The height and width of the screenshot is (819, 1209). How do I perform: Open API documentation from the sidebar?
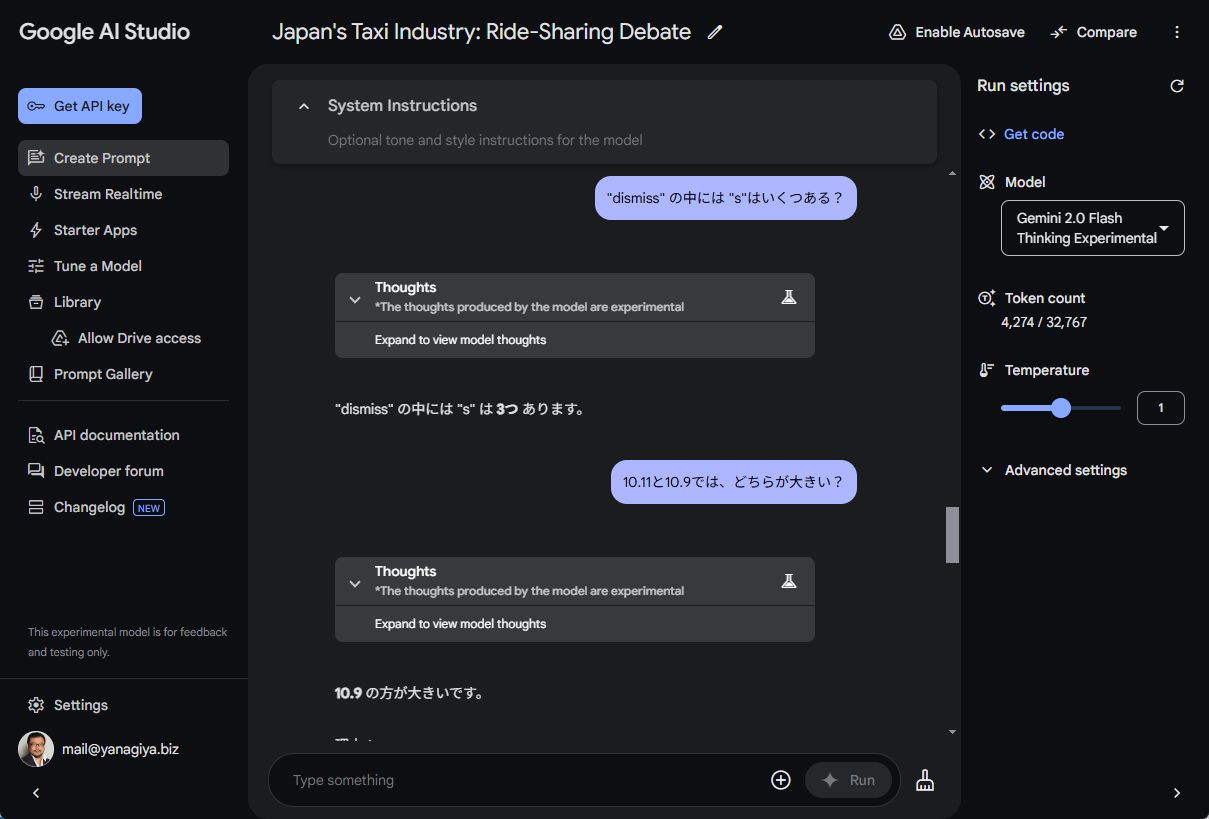116,434
